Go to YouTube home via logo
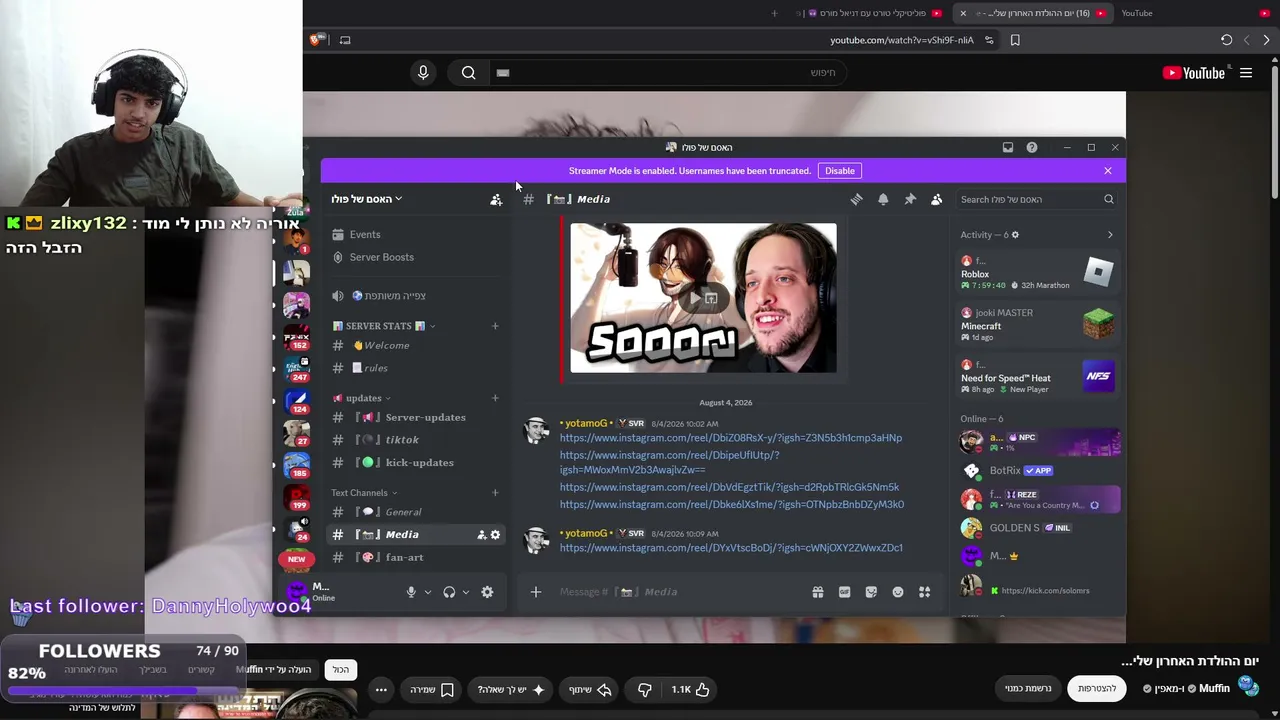This screenshot has width=1280, height=720. pos(1194,73)
